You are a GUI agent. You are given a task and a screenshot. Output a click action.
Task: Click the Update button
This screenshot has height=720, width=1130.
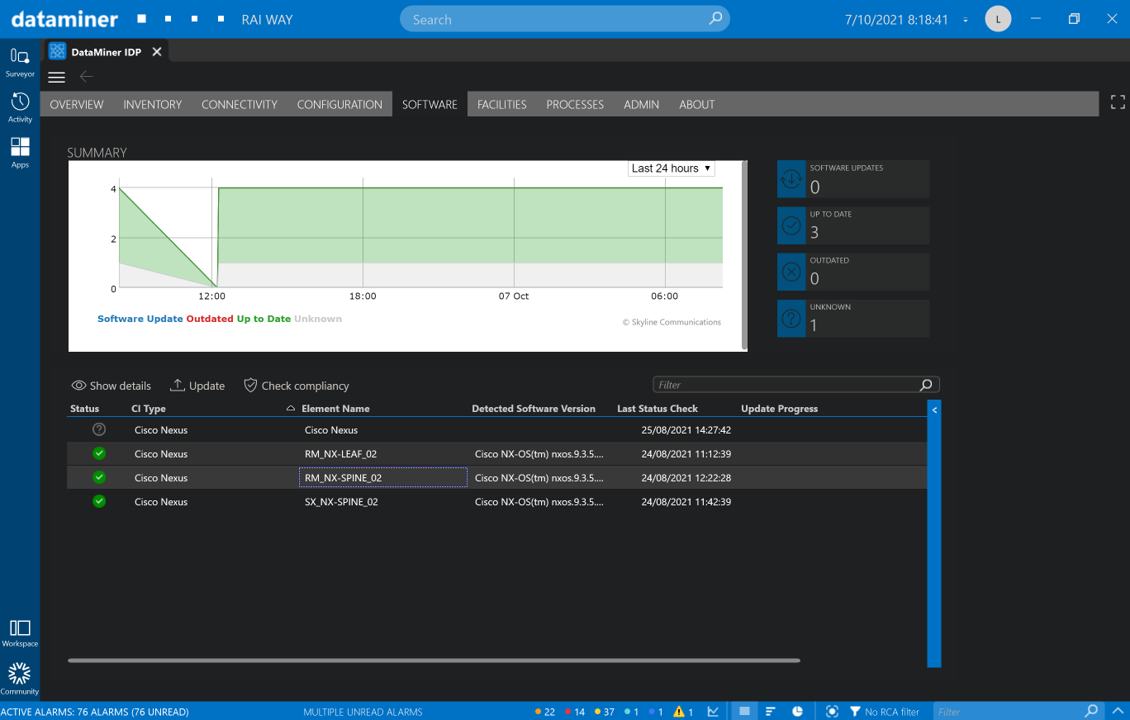197,386
